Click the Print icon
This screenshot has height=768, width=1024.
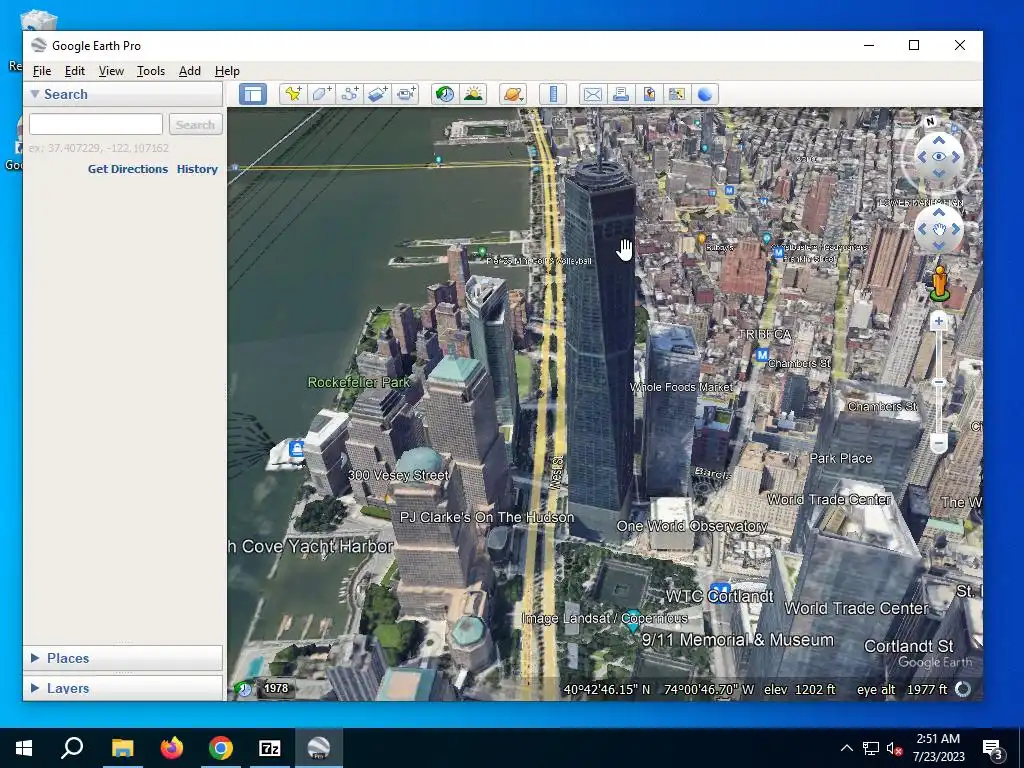pyautogui.click(x=620, y=94)
